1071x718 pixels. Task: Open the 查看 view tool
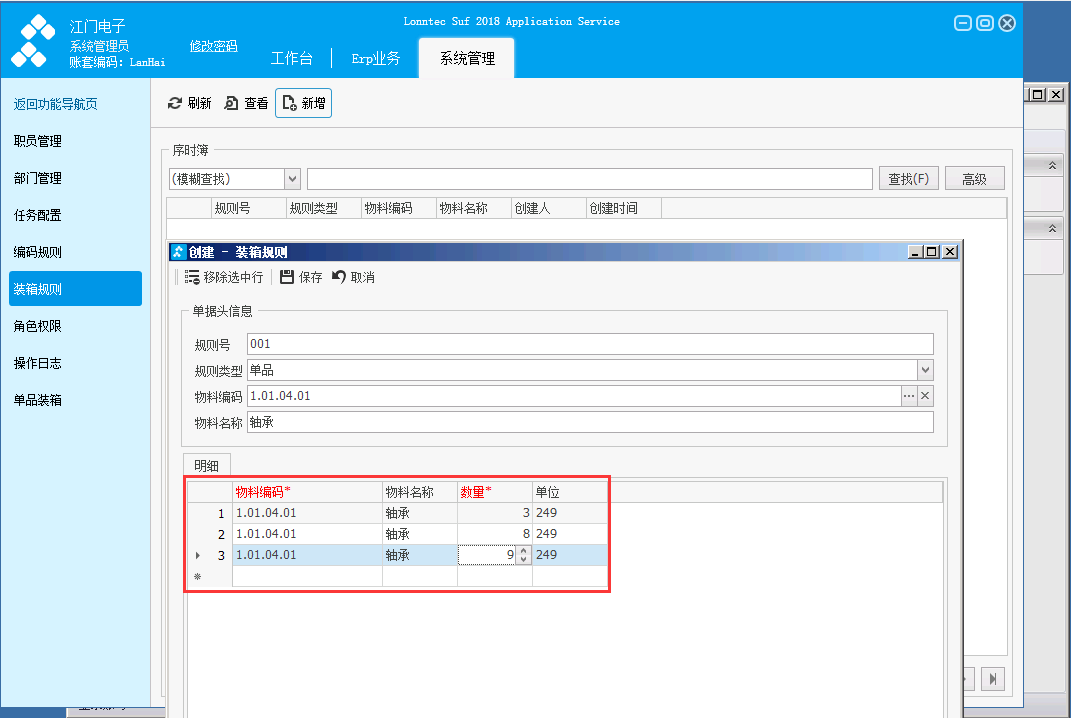(x=247, y=103)
